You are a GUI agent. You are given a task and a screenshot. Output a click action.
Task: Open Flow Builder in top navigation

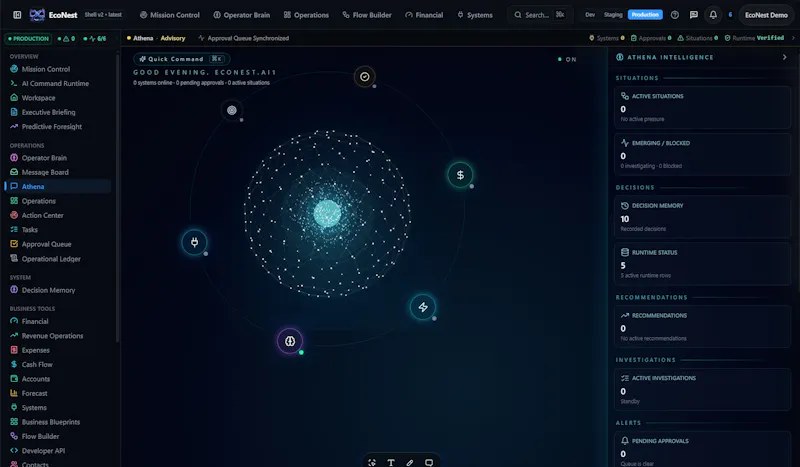[x=367, y=15]
